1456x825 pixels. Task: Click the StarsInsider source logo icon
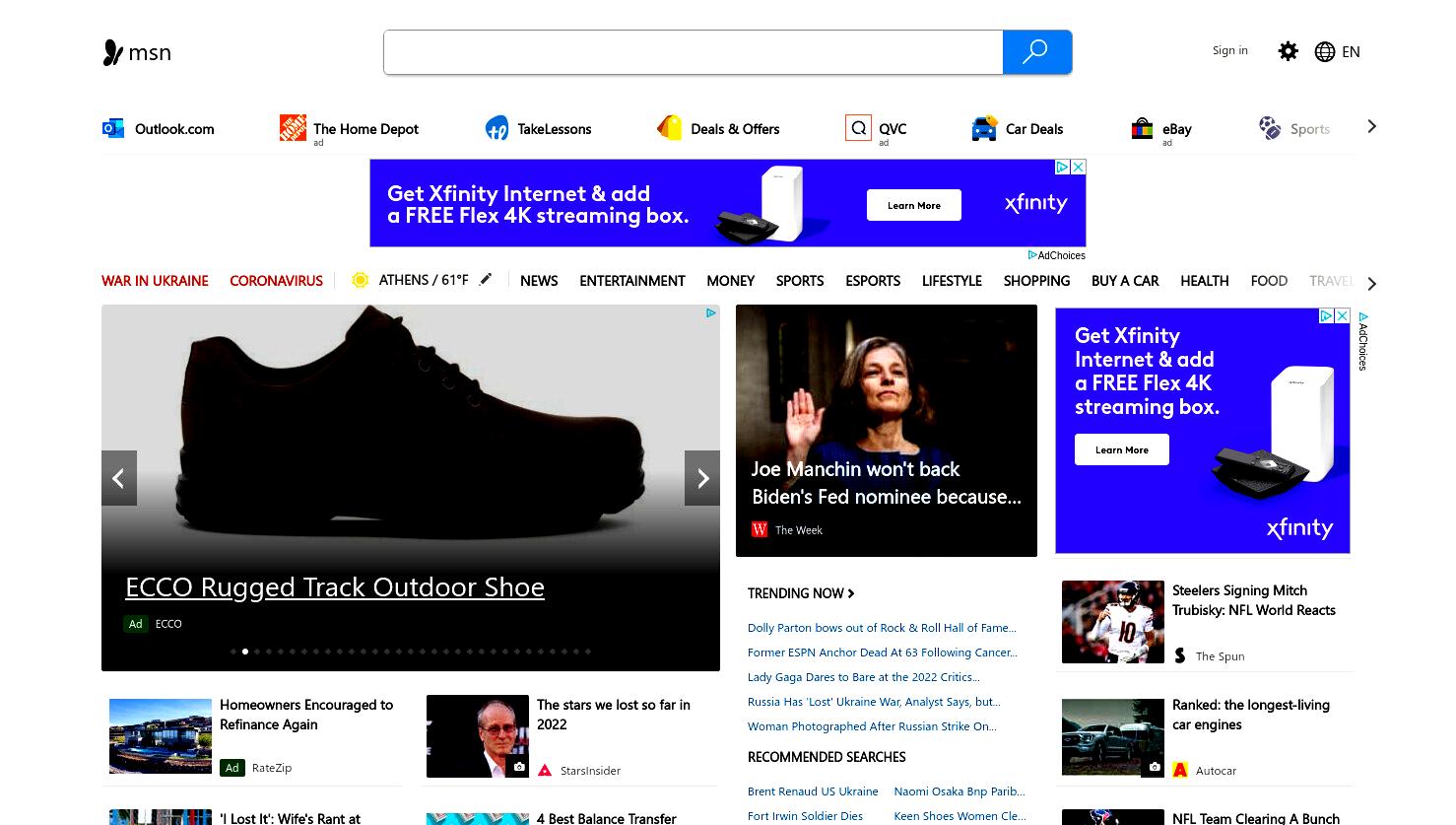pos(545,770)
